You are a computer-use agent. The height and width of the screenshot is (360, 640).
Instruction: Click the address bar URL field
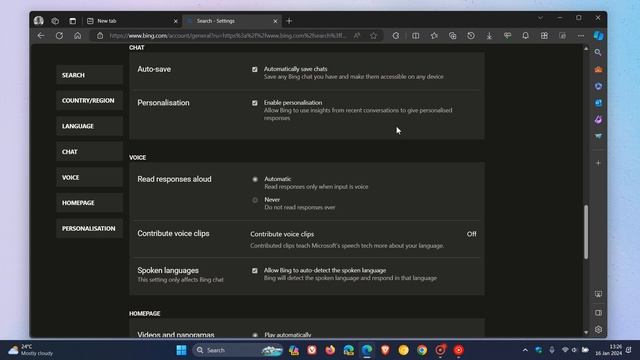(x=228, y=36)
